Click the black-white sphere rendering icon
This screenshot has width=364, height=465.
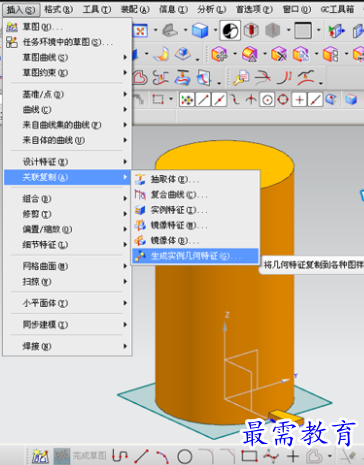(230, 31)
